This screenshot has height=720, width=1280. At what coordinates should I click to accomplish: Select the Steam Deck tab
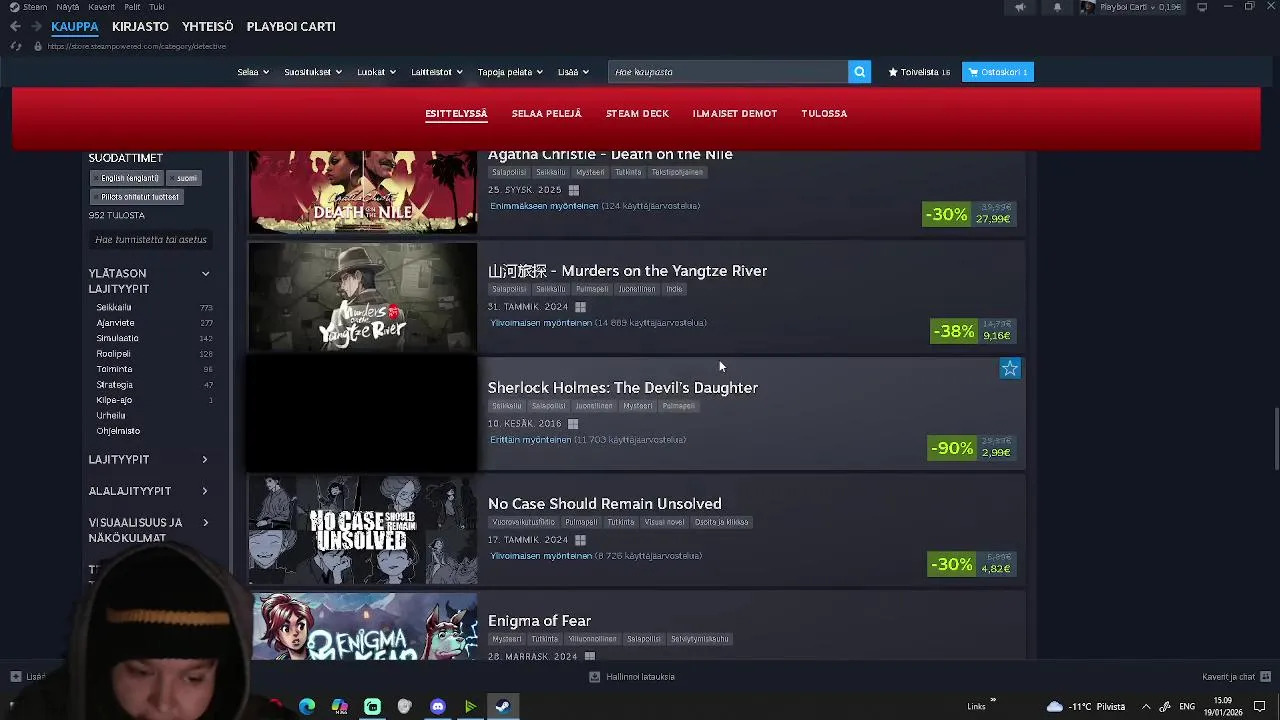click(x=637, y=114)
